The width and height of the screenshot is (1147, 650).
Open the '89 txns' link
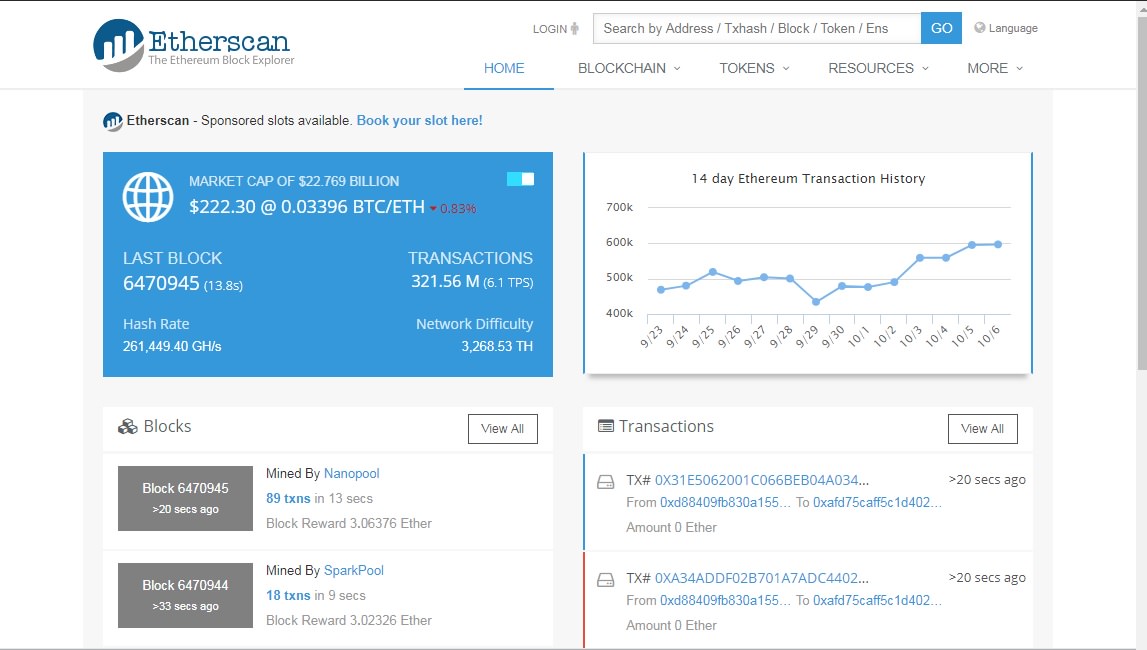(288, 498)
